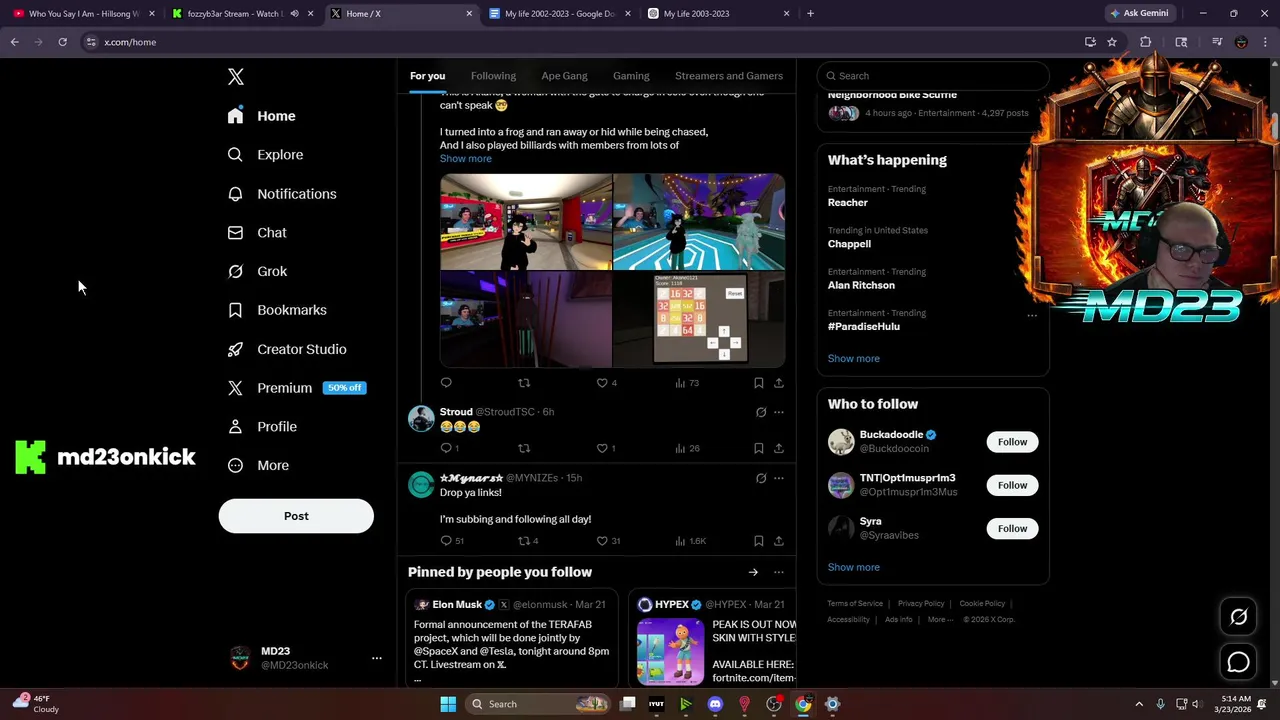Open Windows Start menu
The height and width of the screenshot is (720, 1280).
448,704
